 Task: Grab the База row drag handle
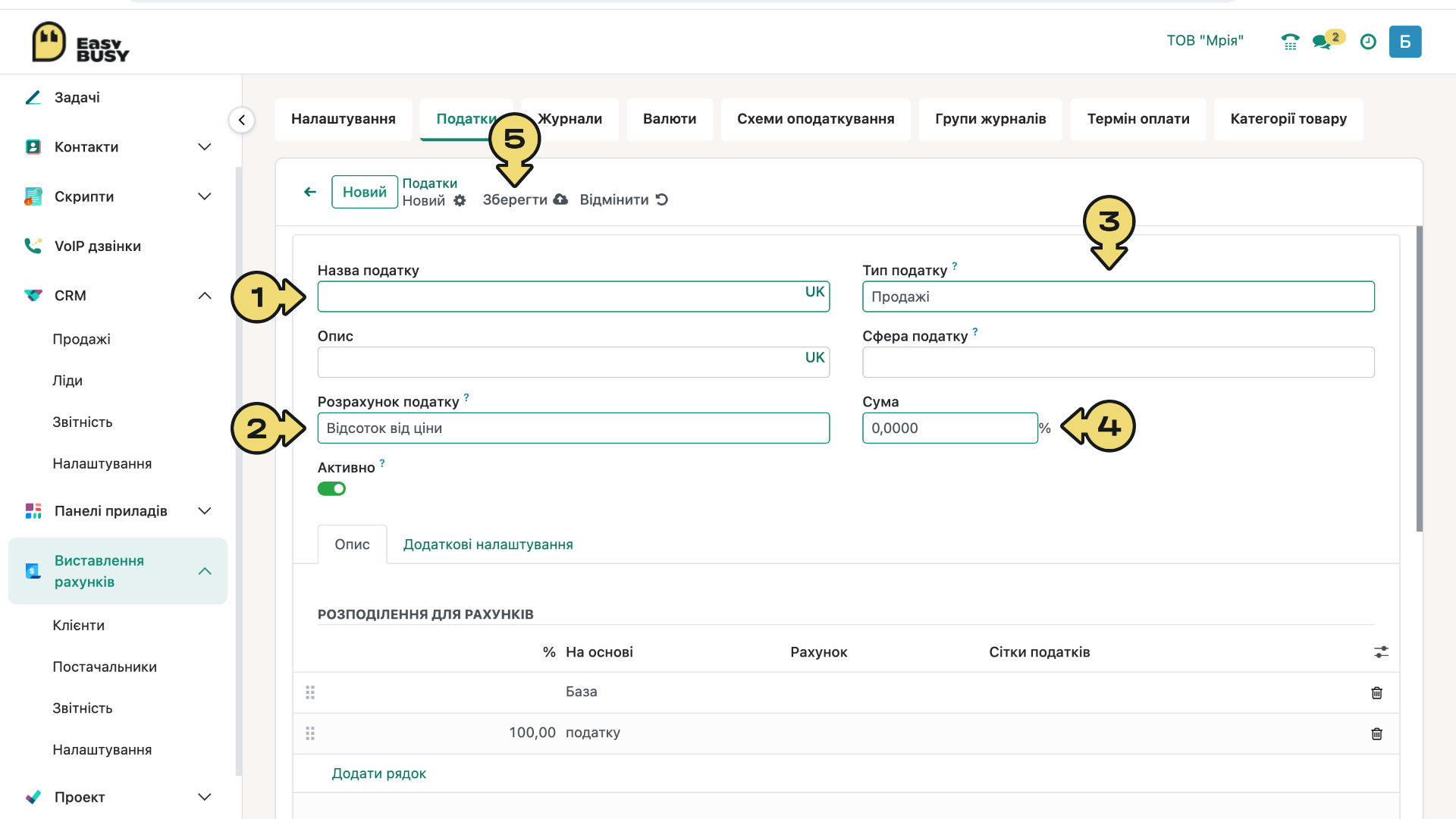(310, 692)
